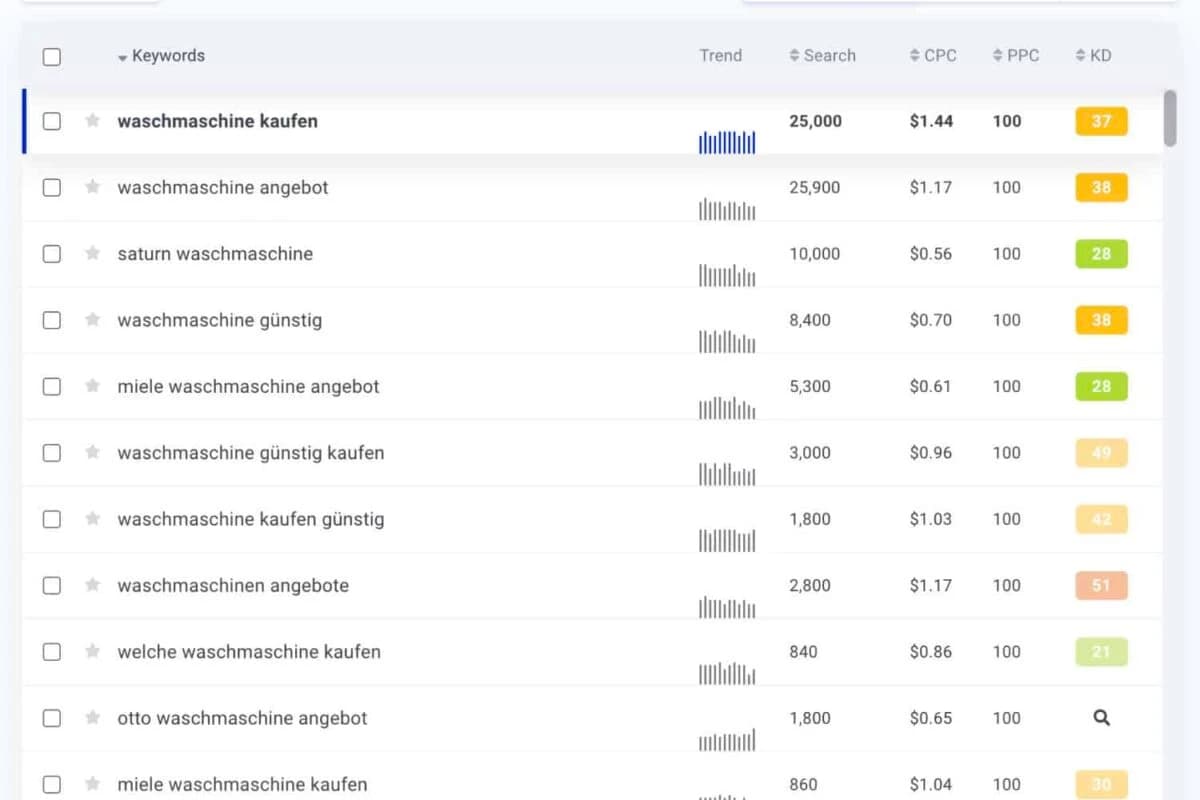Select the PPC column header
The width and height of the screenshot is (1200, 800).
point(1016,55)
